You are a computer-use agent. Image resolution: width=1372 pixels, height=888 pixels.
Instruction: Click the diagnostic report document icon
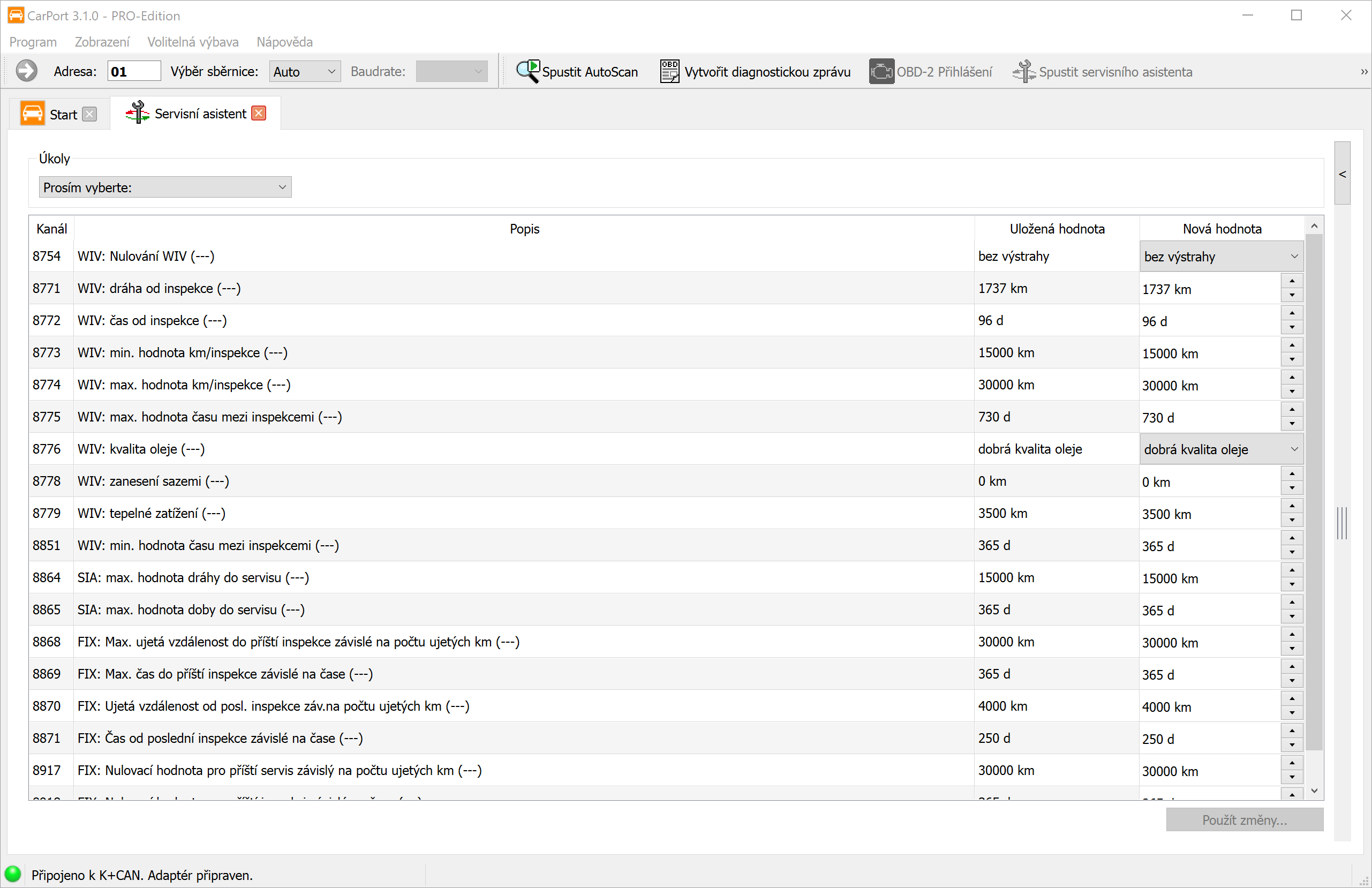point(669,72)
